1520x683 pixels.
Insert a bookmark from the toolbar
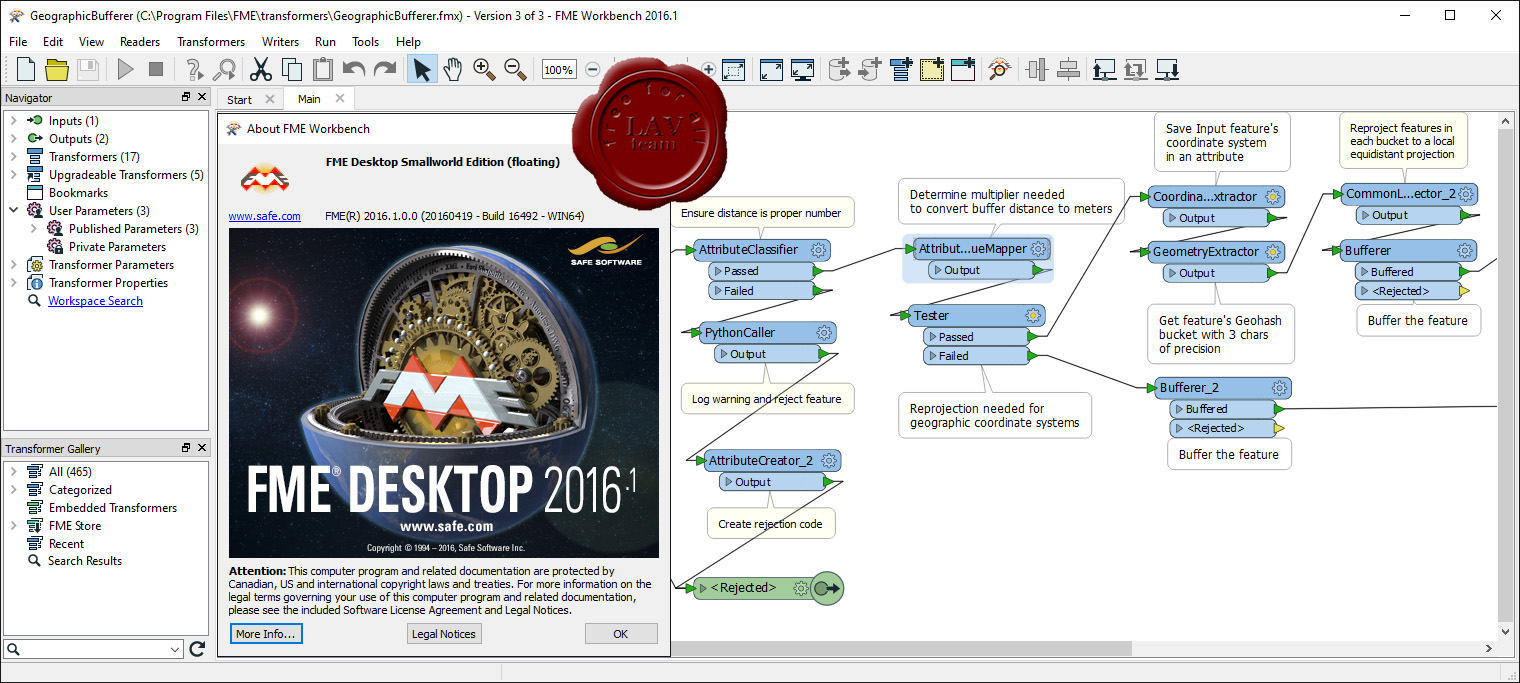[x=963, y=69]
